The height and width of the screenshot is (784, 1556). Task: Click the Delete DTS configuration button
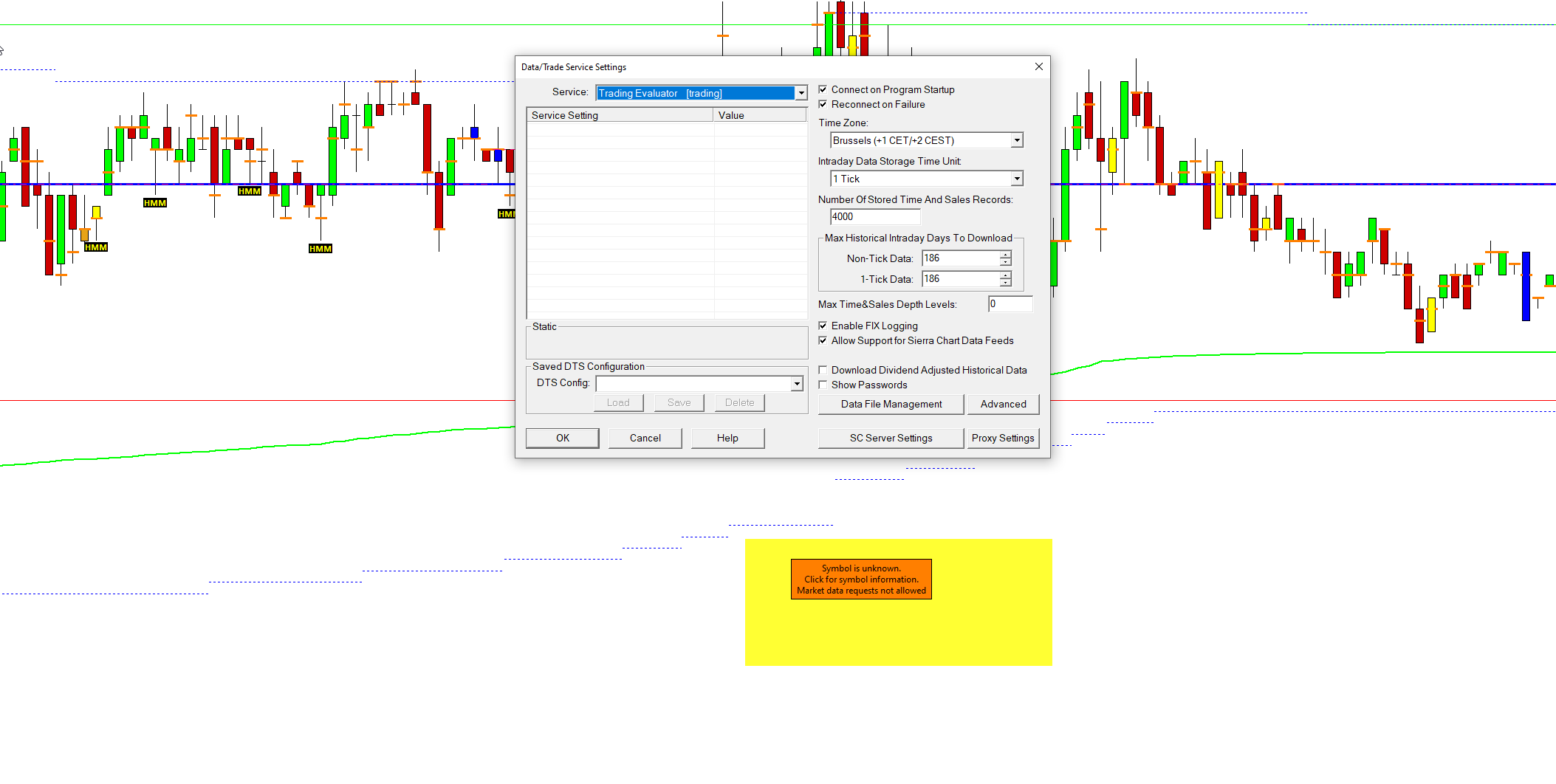pos(740,402)
